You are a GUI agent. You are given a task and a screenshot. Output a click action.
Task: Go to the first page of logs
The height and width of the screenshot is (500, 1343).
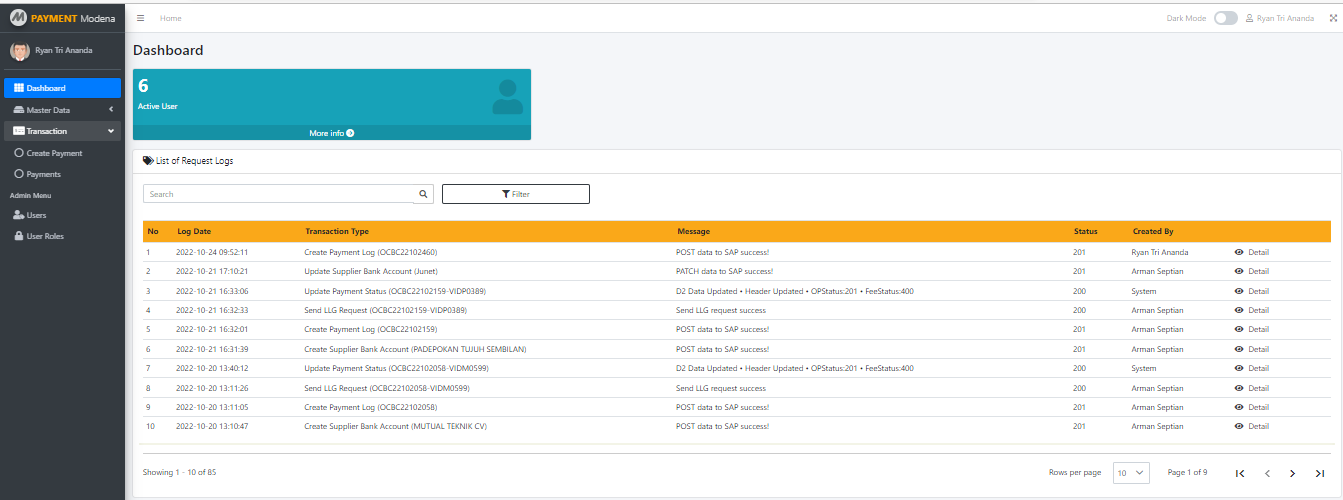click(x=1240, y=473)
